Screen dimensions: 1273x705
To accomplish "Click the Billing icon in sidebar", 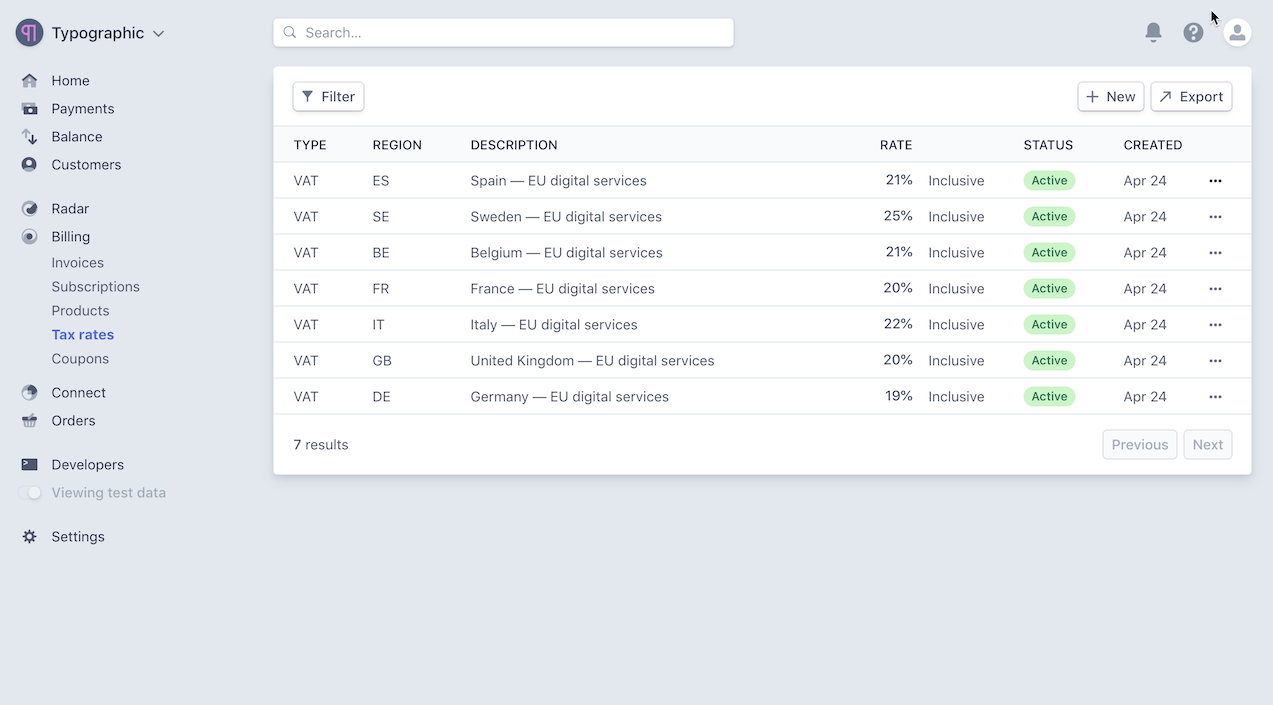I will point(30,237).
